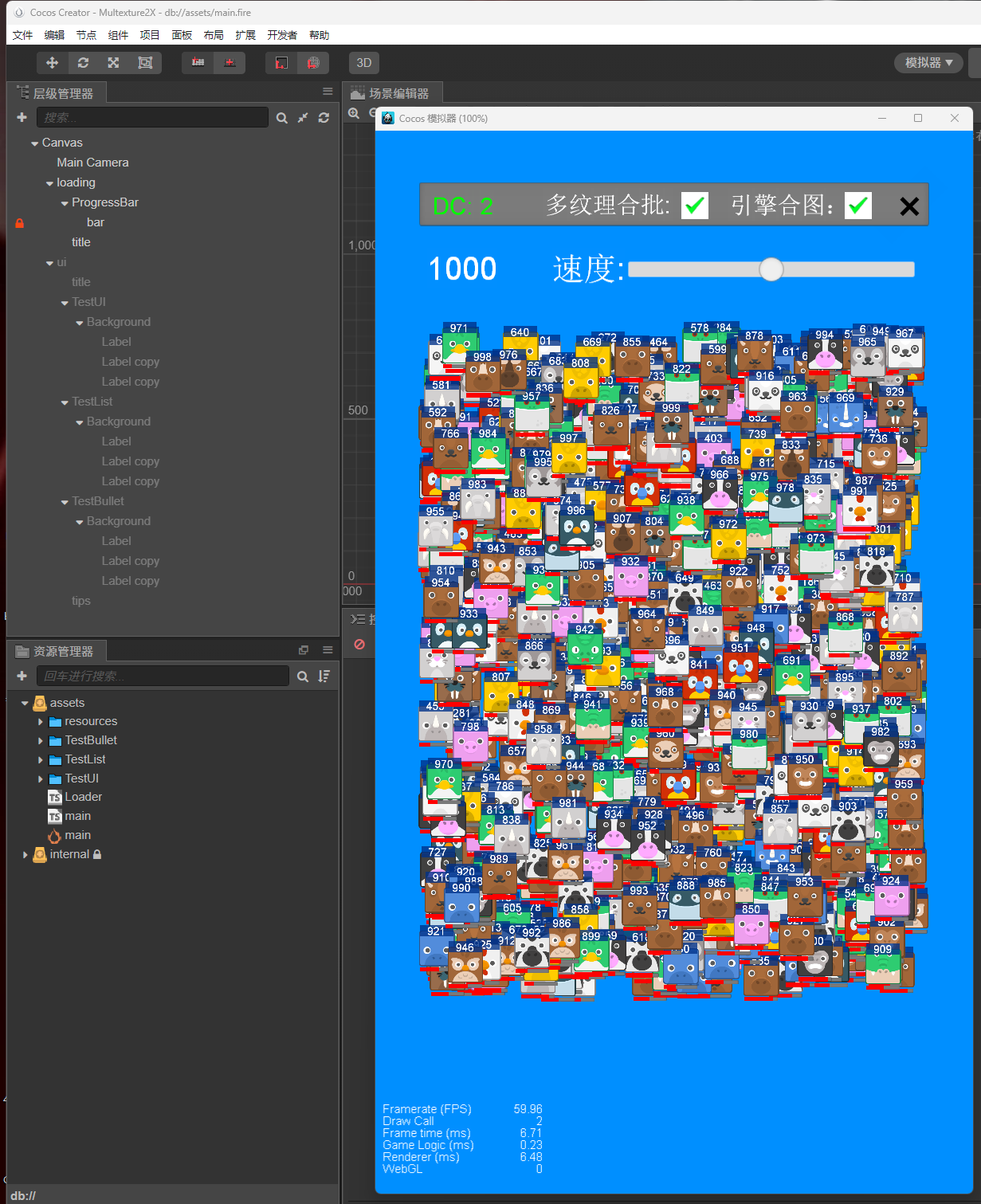981x1204 pixels.
Task: Select the move transform tool
Action: coord(52,63)
